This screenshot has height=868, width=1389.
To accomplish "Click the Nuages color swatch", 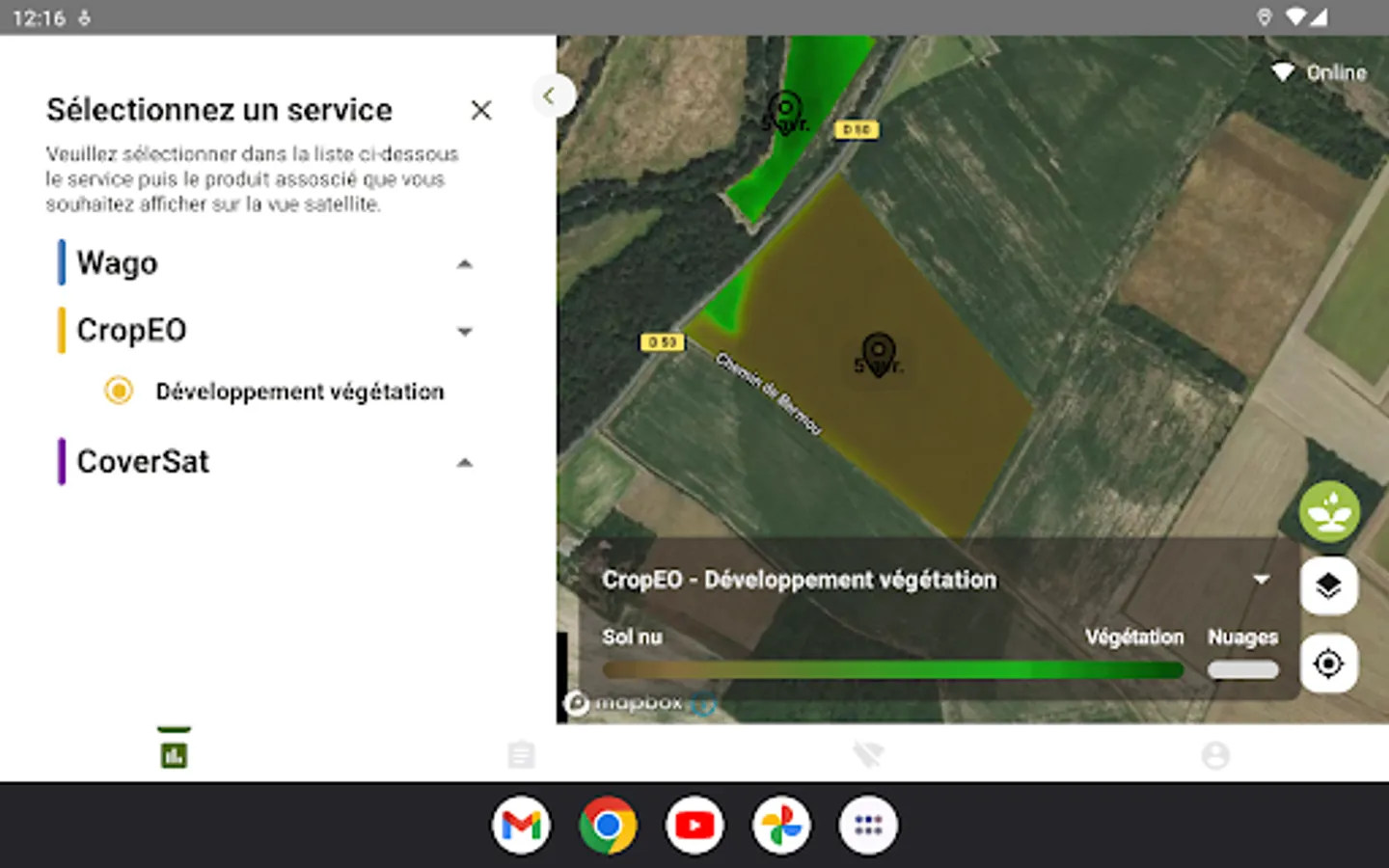I will (1243, 670).
